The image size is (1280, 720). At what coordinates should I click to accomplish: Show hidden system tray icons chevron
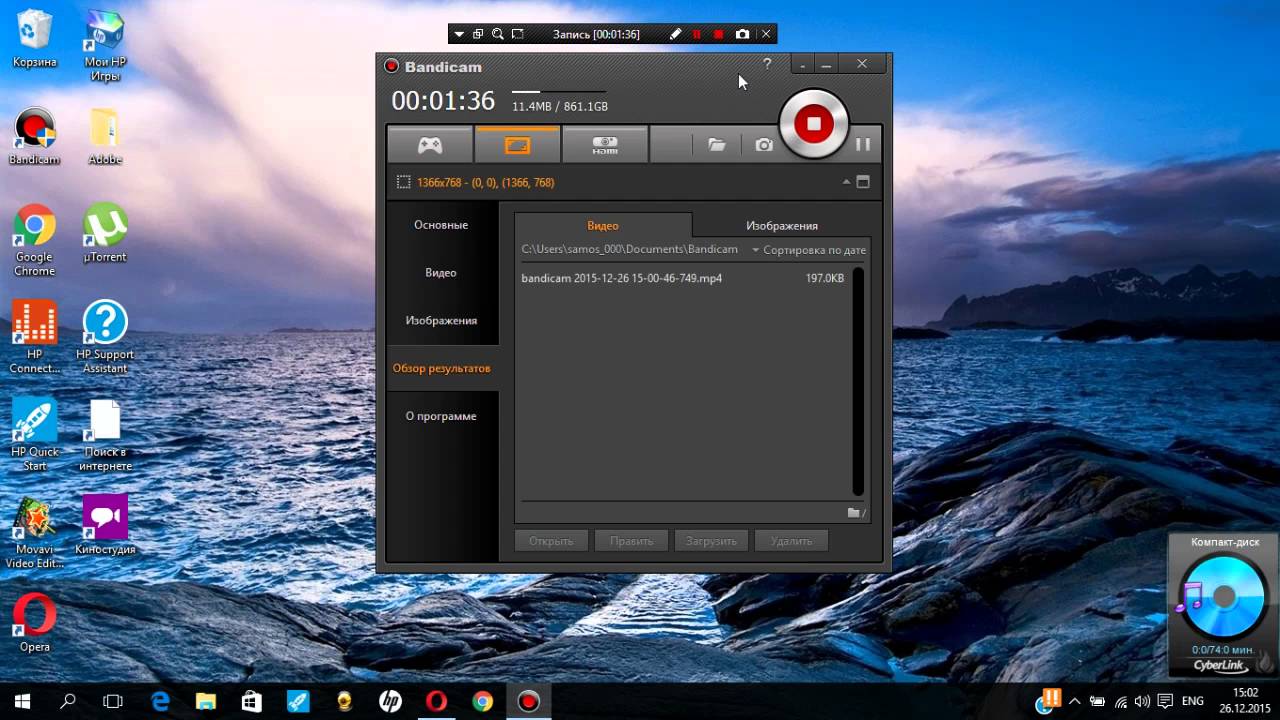click(1075, 702)
